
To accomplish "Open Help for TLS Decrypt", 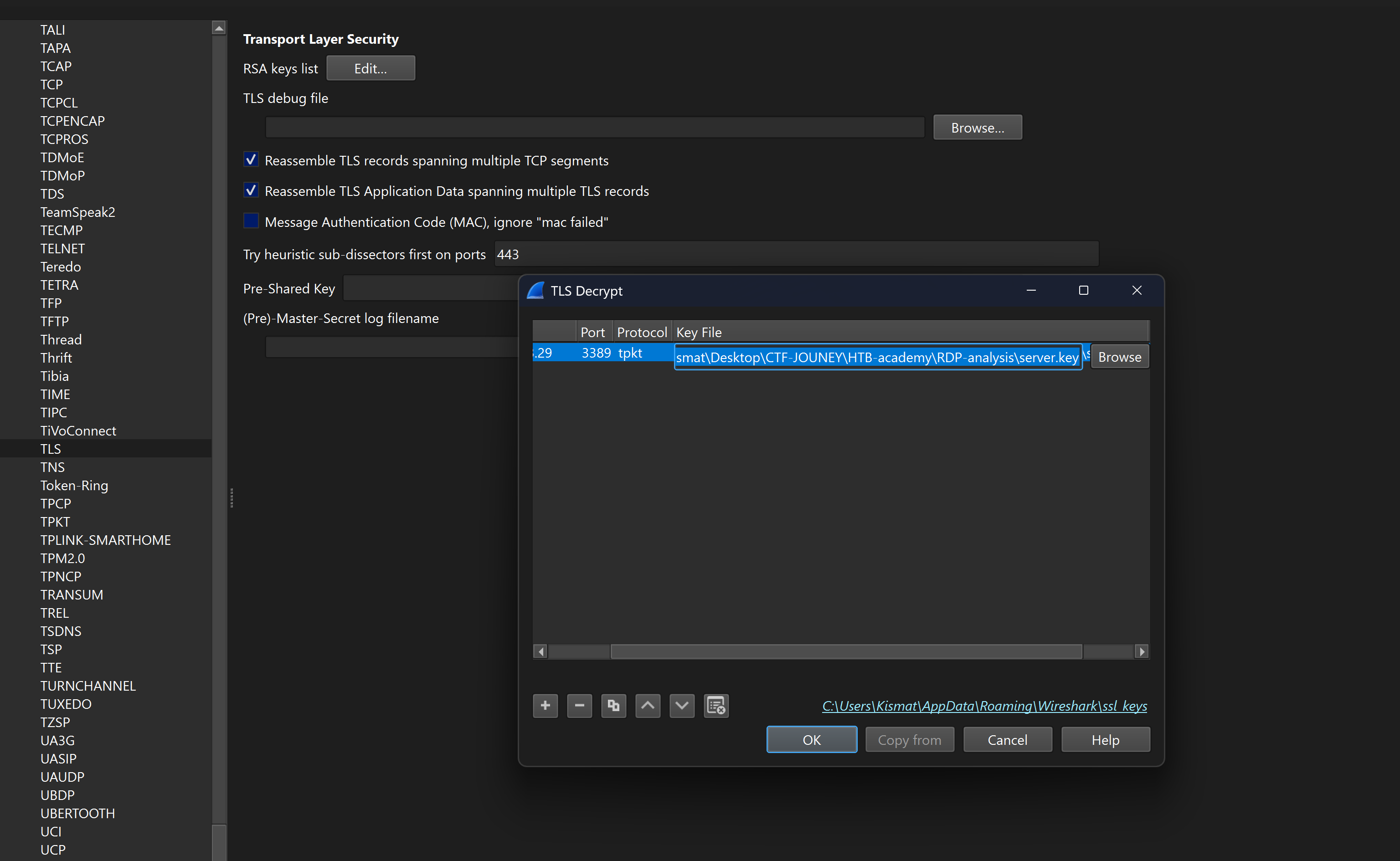I will pos(1106,740).
